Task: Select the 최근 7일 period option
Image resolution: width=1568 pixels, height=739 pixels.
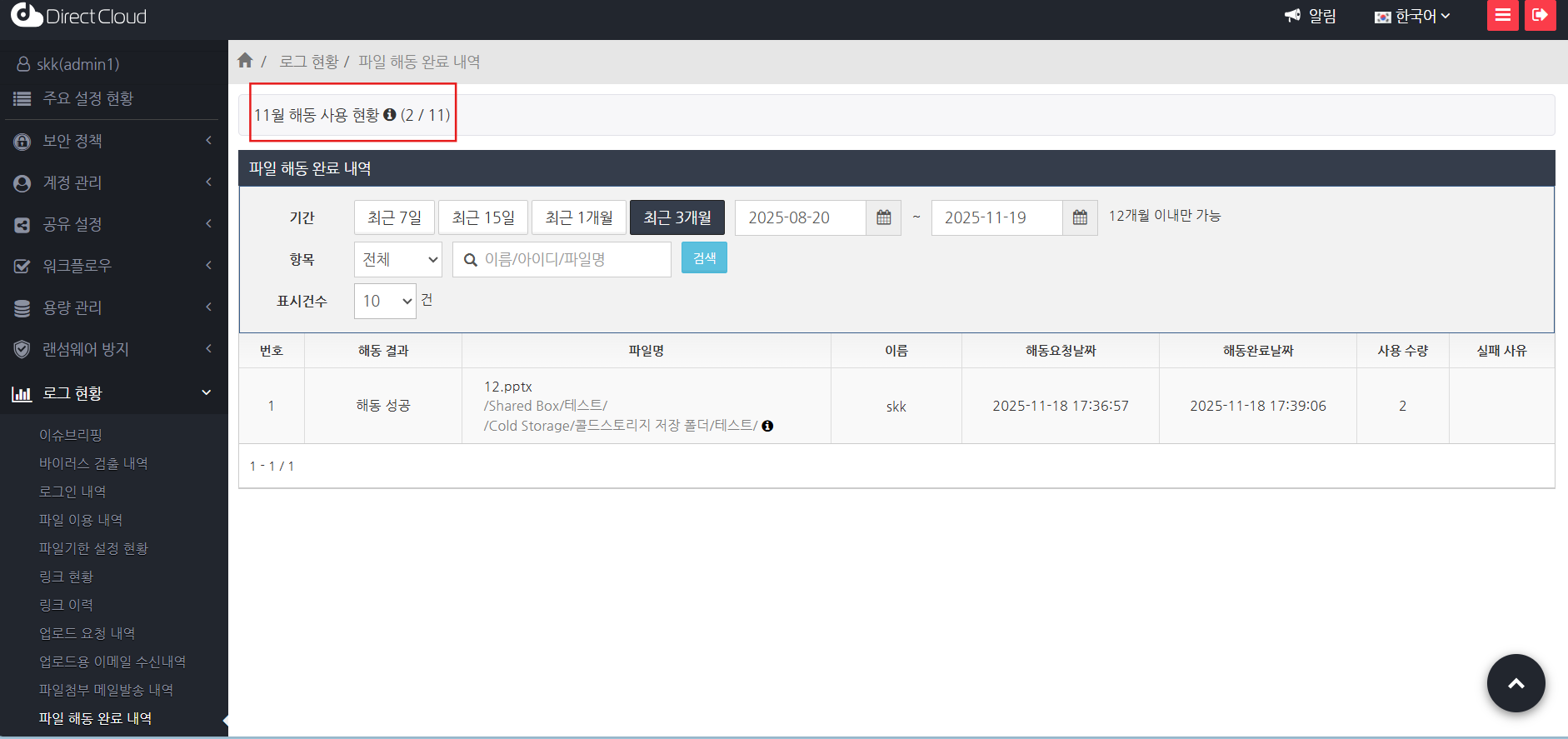Action: point(394,218)
